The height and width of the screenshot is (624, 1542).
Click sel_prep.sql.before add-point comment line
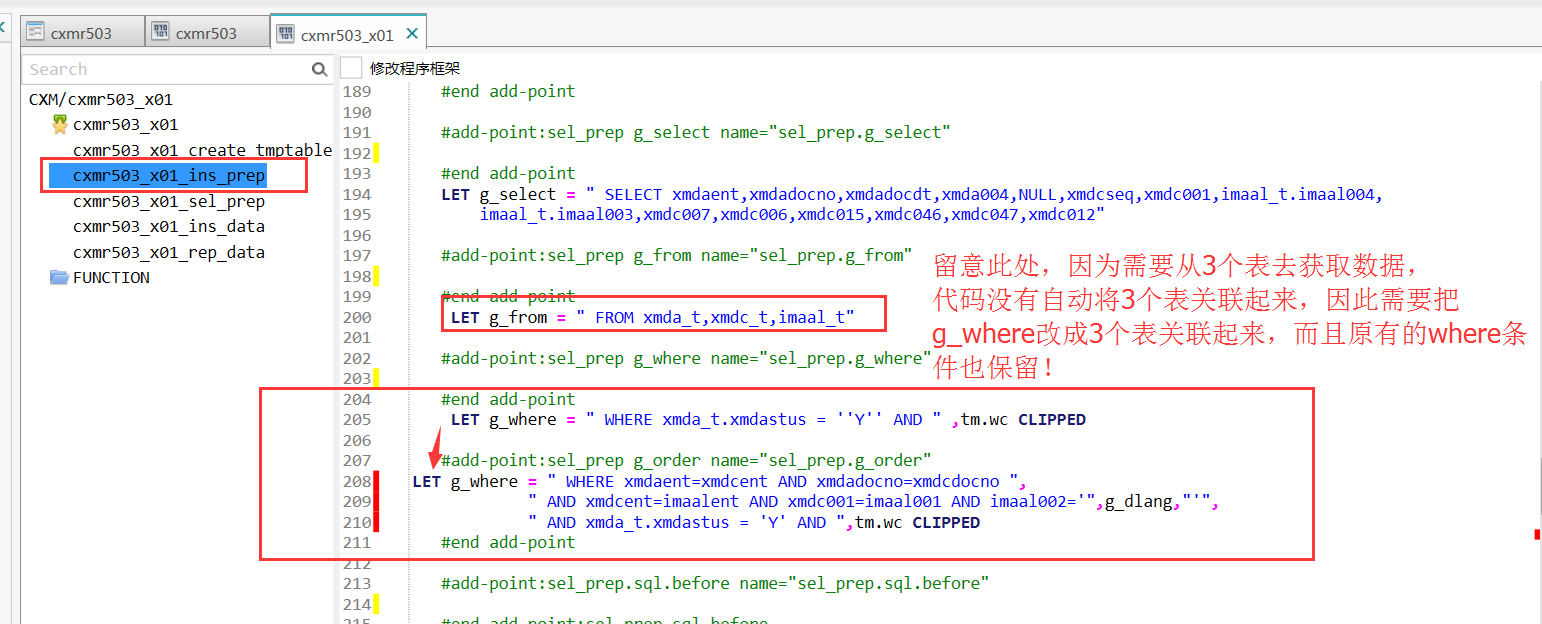point(715,583)
